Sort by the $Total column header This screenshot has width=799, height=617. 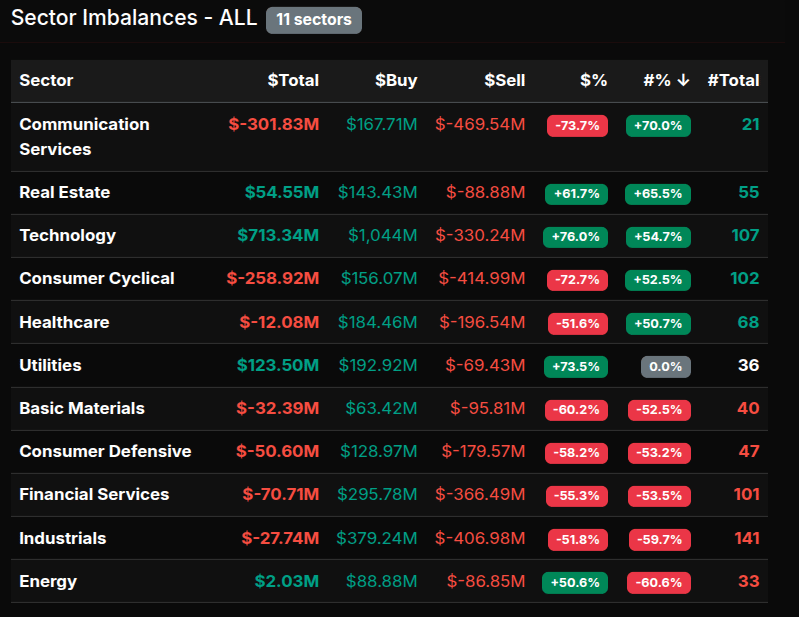(x=292, y=81)
